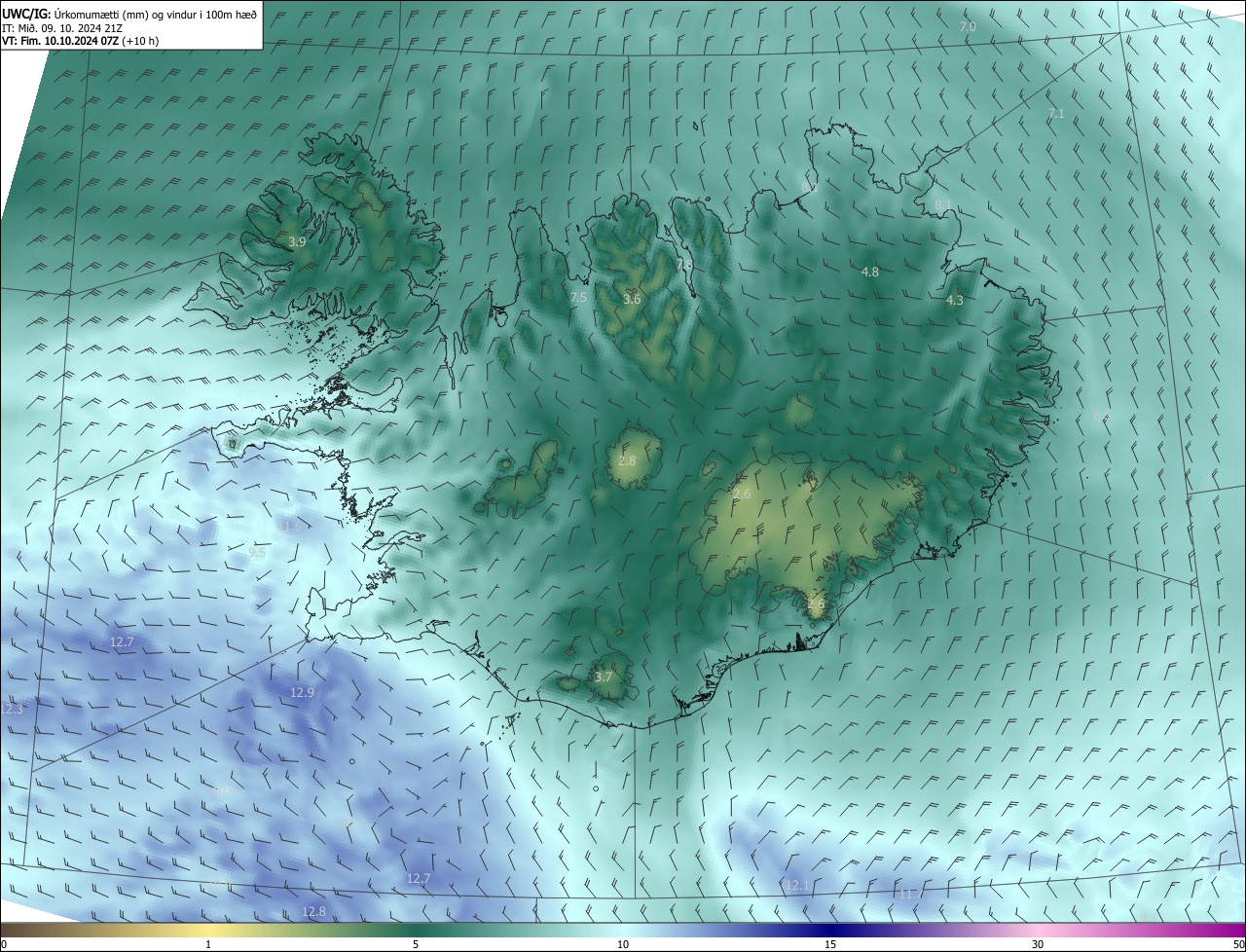Click the color scale tick label 0

3,945
